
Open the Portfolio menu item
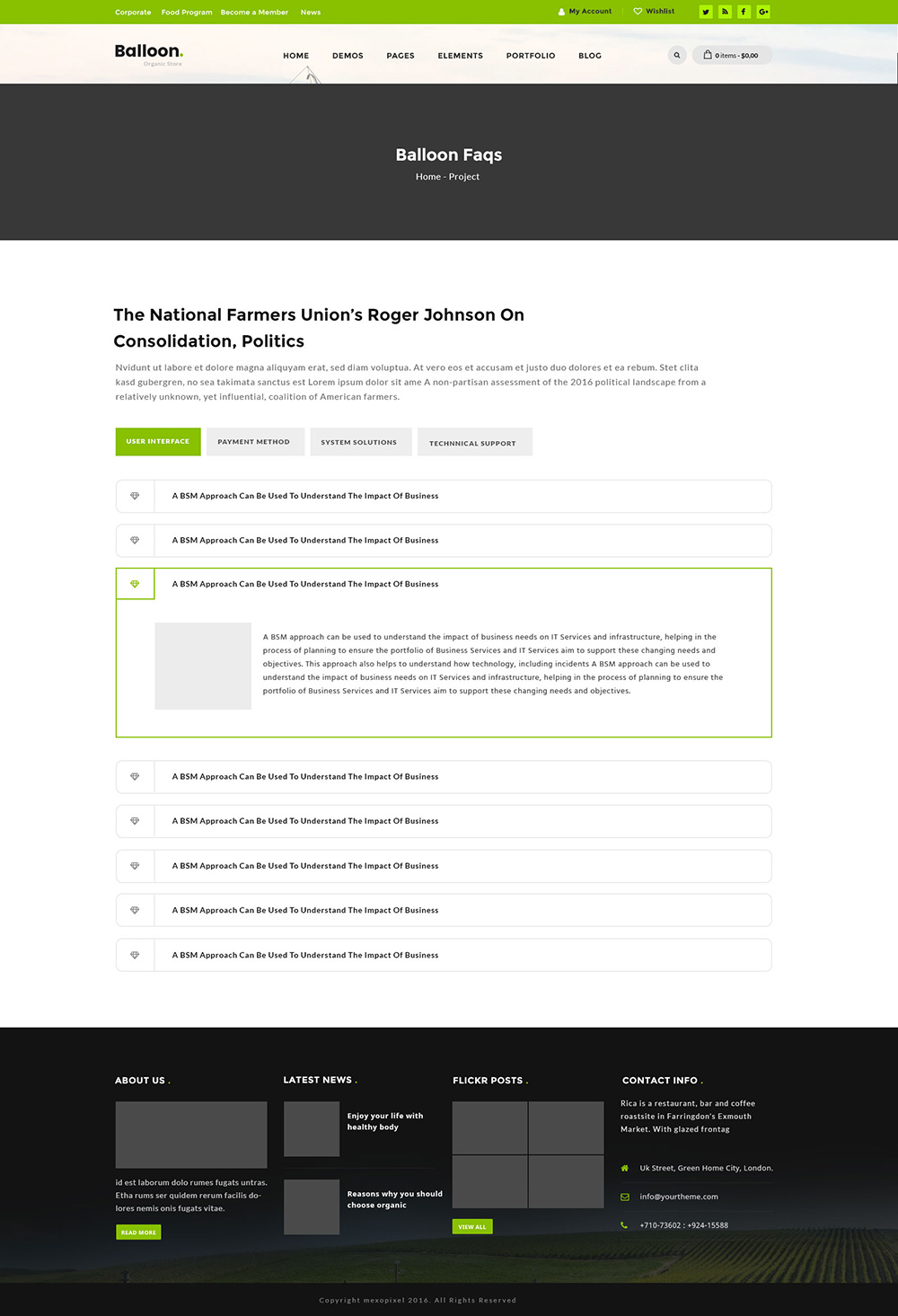[531, 56]
